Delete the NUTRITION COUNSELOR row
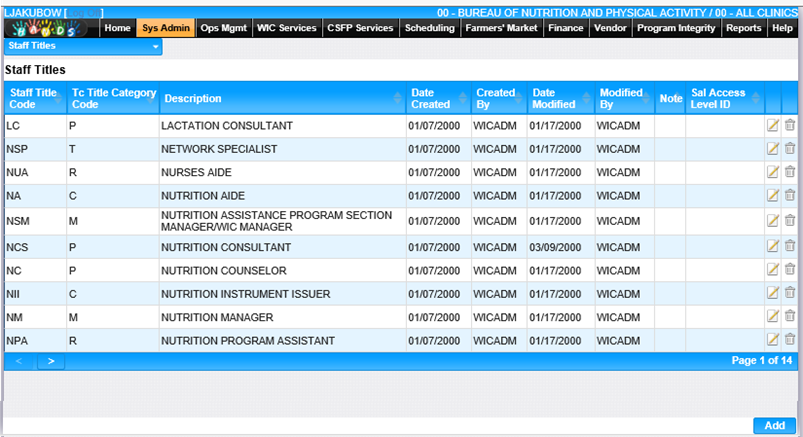This screenshot has height=437, width=803. pos(790,270)
